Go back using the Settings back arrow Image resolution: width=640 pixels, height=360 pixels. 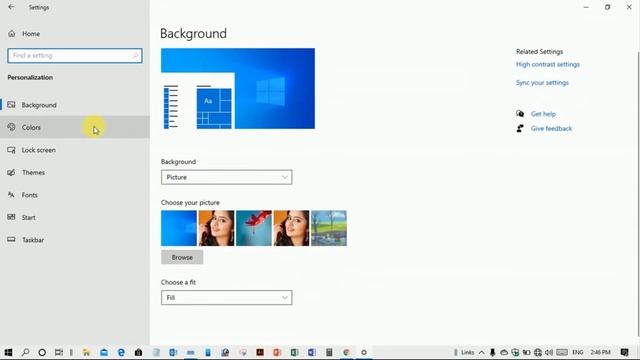click(x=11, y=7)
